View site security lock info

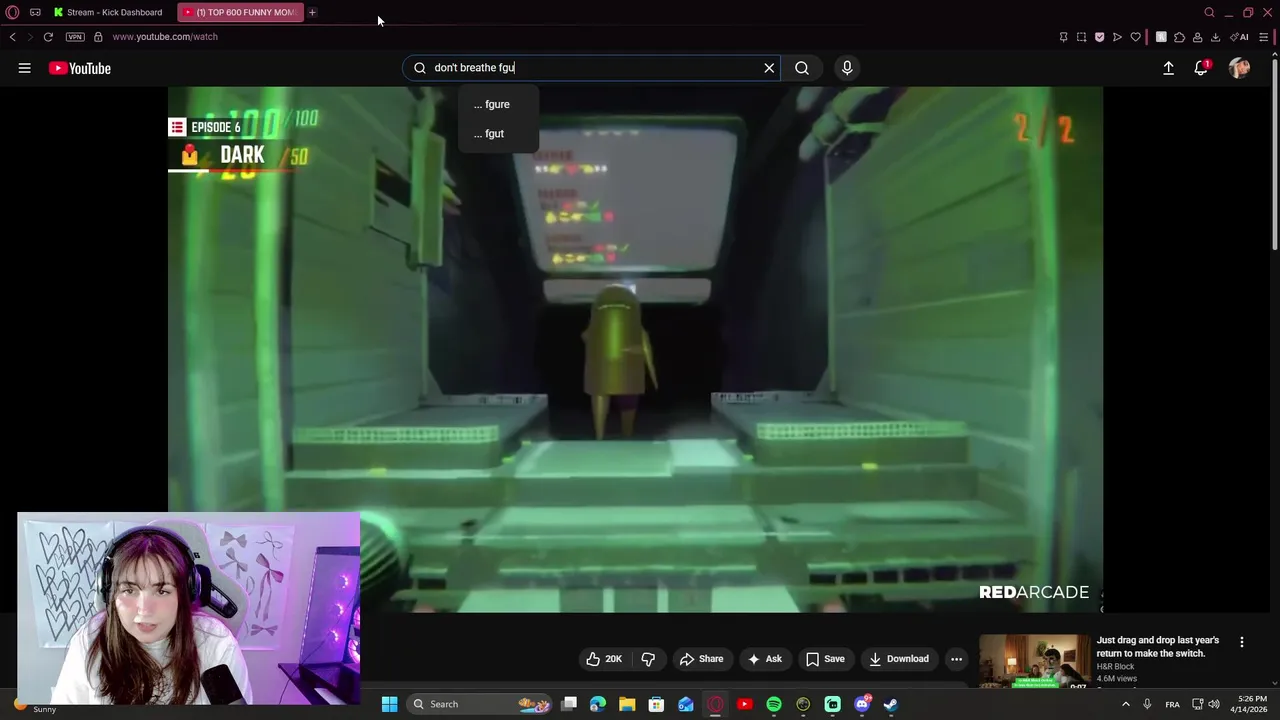click(98, 37)
